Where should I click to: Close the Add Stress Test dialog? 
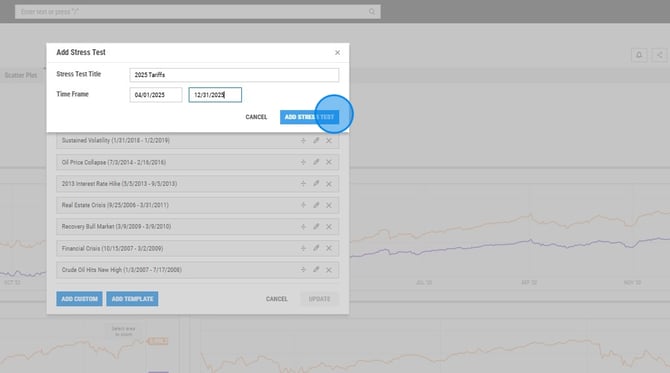tap(337, 53)
